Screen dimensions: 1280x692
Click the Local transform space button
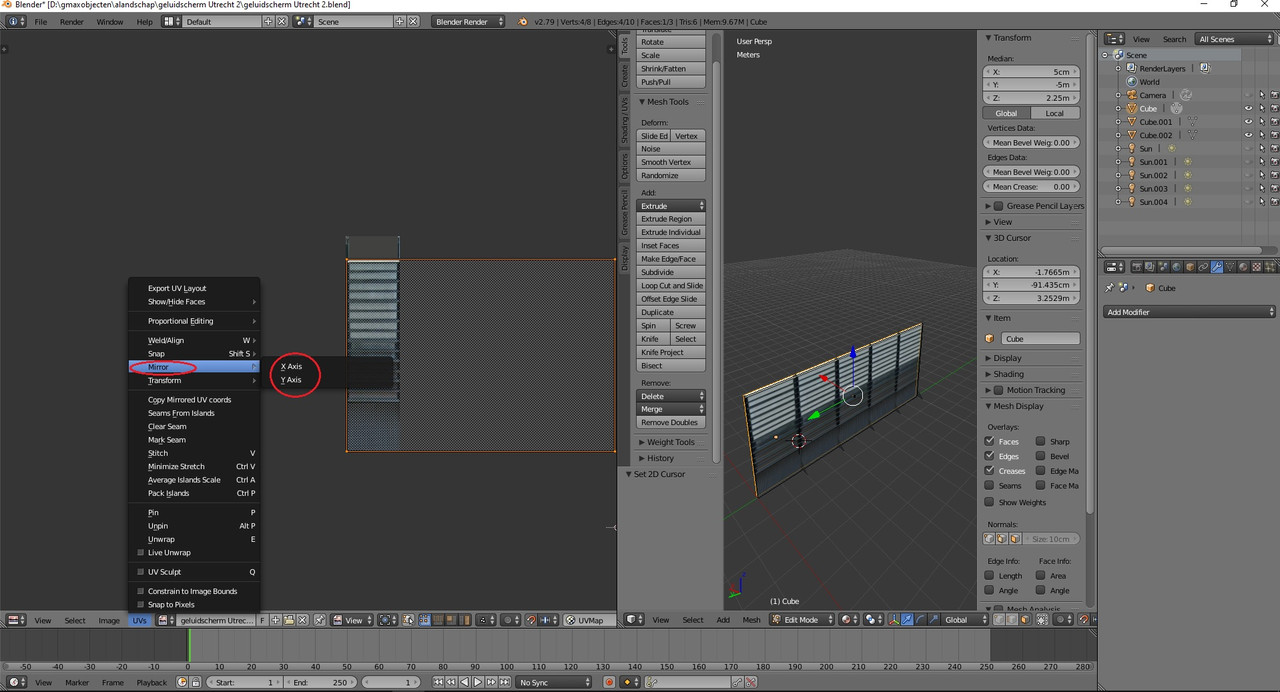pos(1055,113)
